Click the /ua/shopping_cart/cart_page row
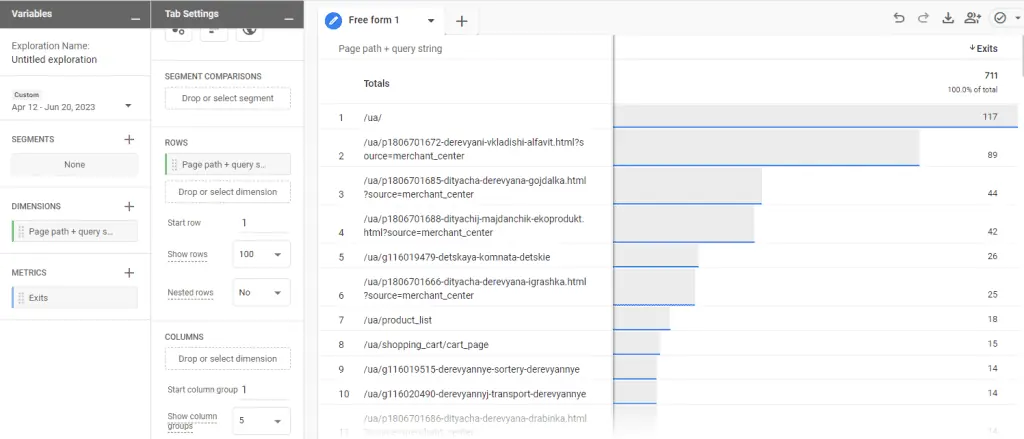Screen dimensions: 1024x439 [426, 344]
